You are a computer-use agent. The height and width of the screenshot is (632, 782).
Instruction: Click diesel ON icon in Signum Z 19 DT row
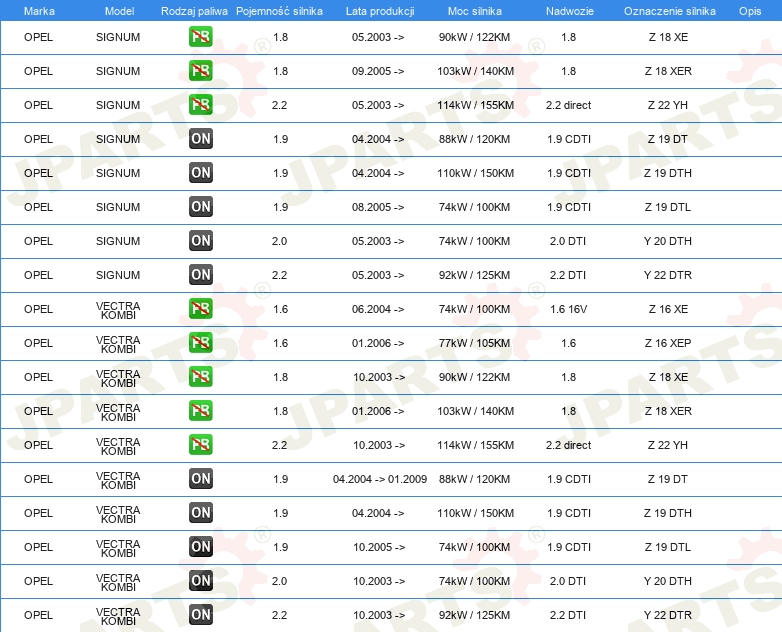click(200, 139)
